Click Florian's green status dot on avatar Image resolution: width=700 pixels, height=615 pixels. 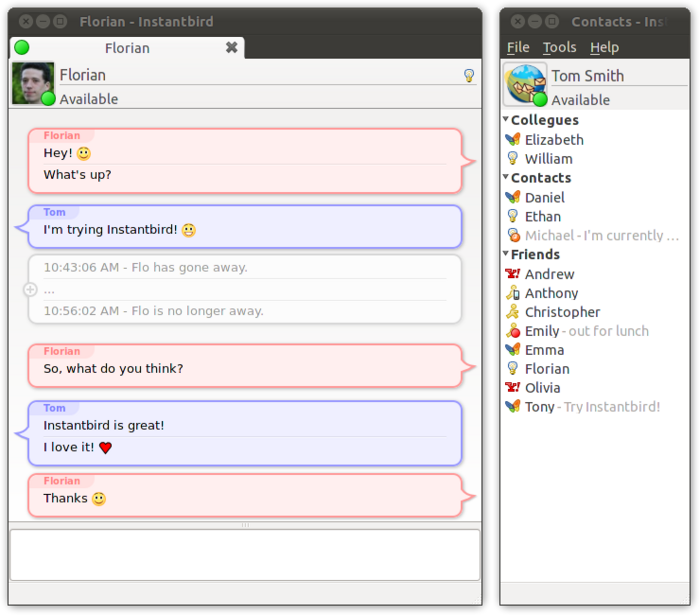pyautogui.click(x=48, y=99)
